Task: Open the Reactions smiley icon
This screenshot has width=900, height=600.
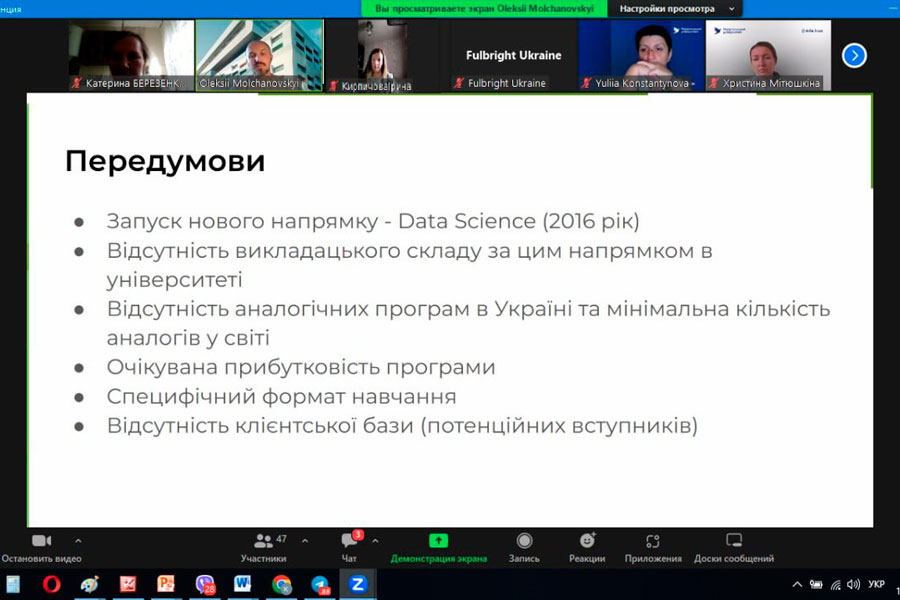Action: click(587, 541)
